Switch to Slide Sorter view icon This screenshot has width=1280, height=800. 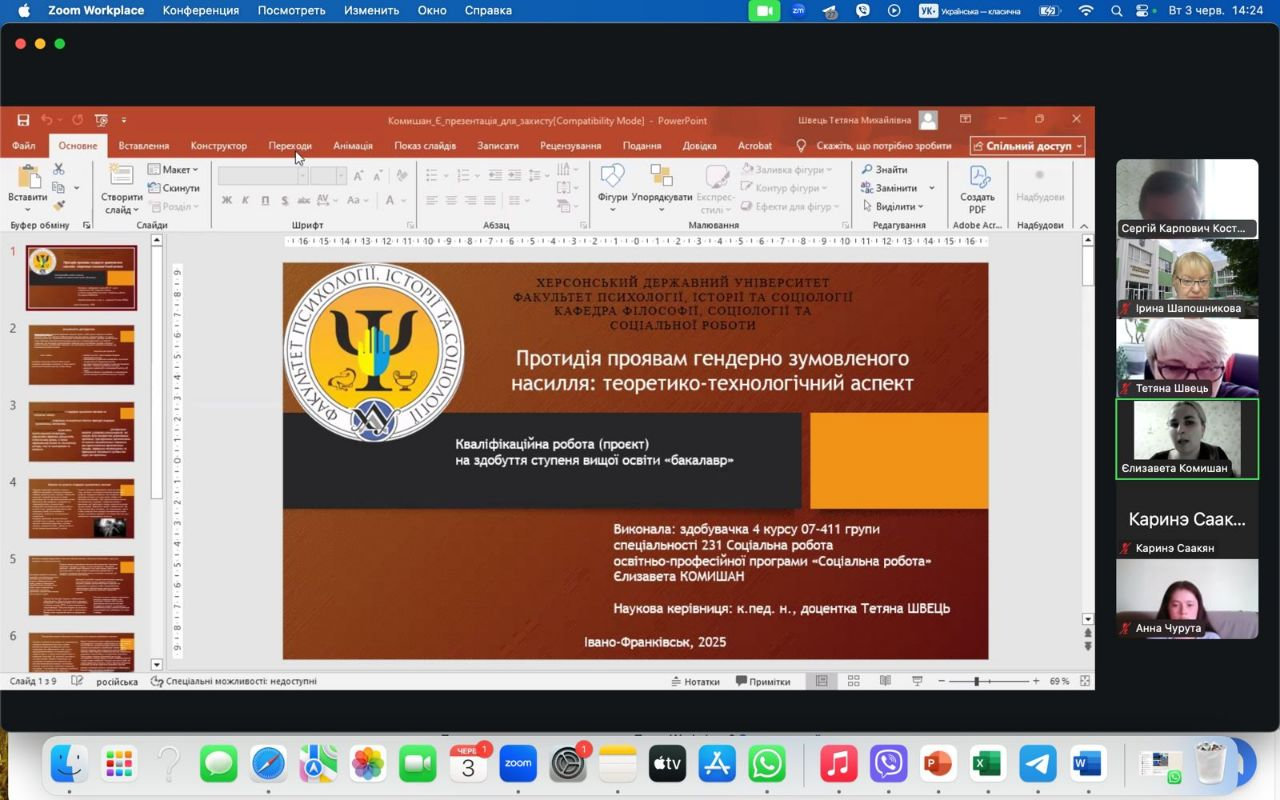[x=853, y=681]
